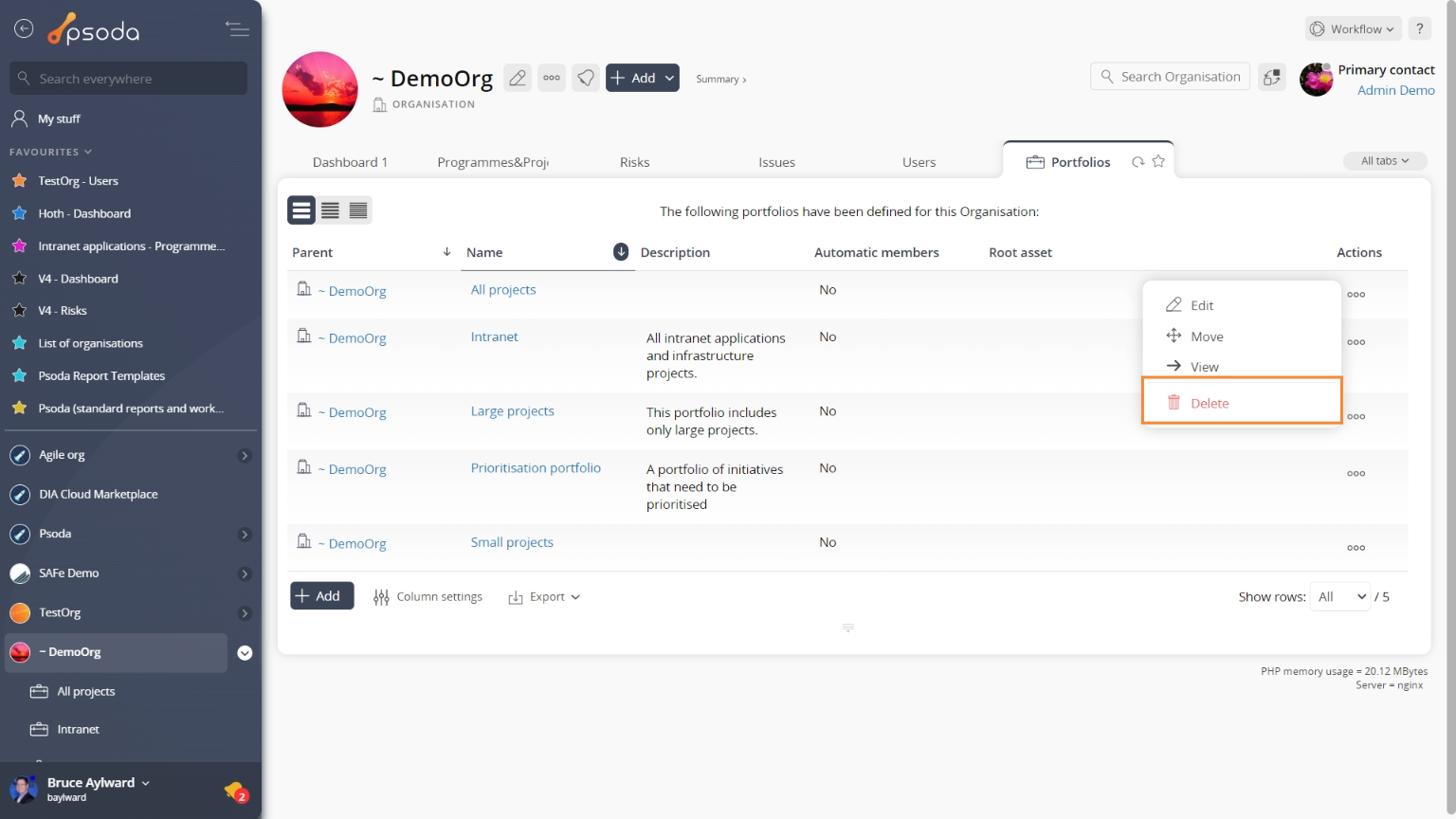Viewport: 1456px width, 819px height.
Task: Open actions menu for Large projects row
Action: coord(1356,416)
